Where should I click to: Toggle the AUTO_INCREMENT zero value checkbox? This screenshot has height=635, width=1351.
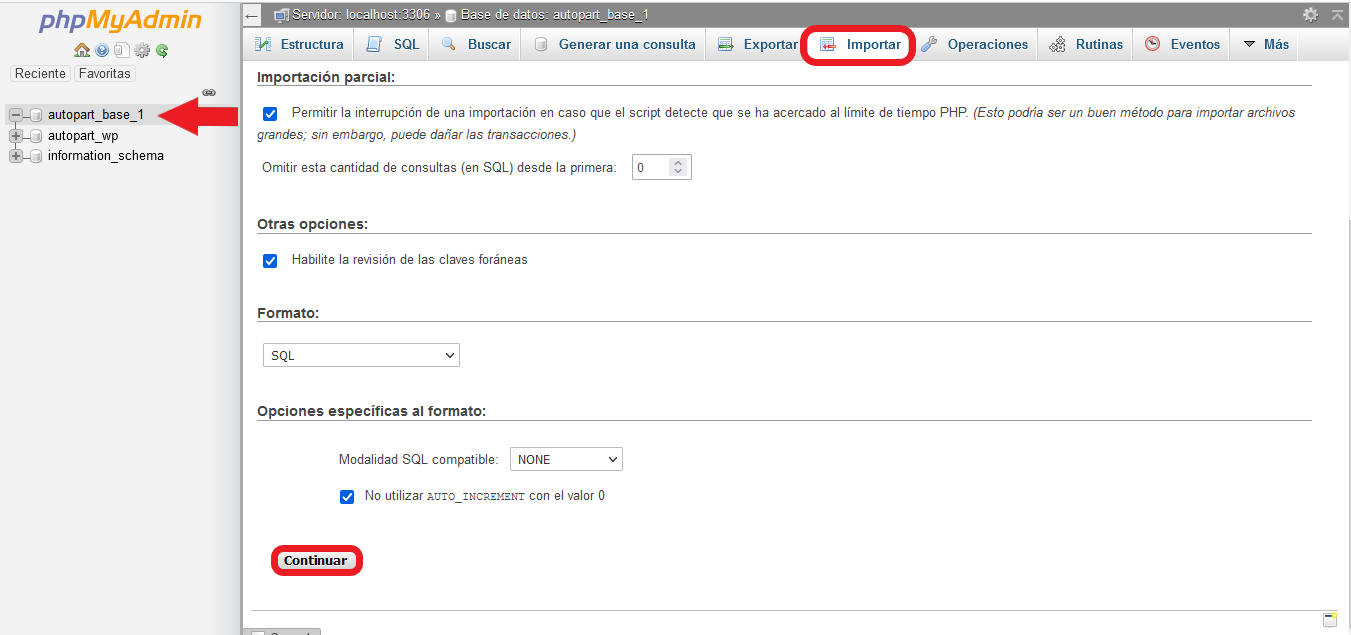[347, 496]
